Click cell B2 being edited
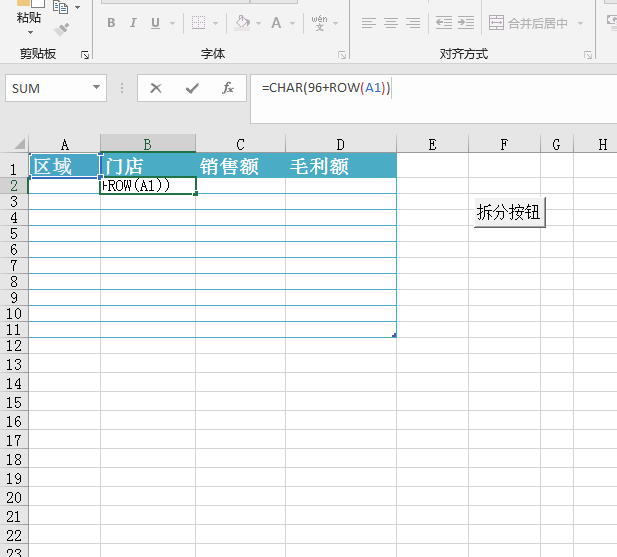 click(148, 186)
